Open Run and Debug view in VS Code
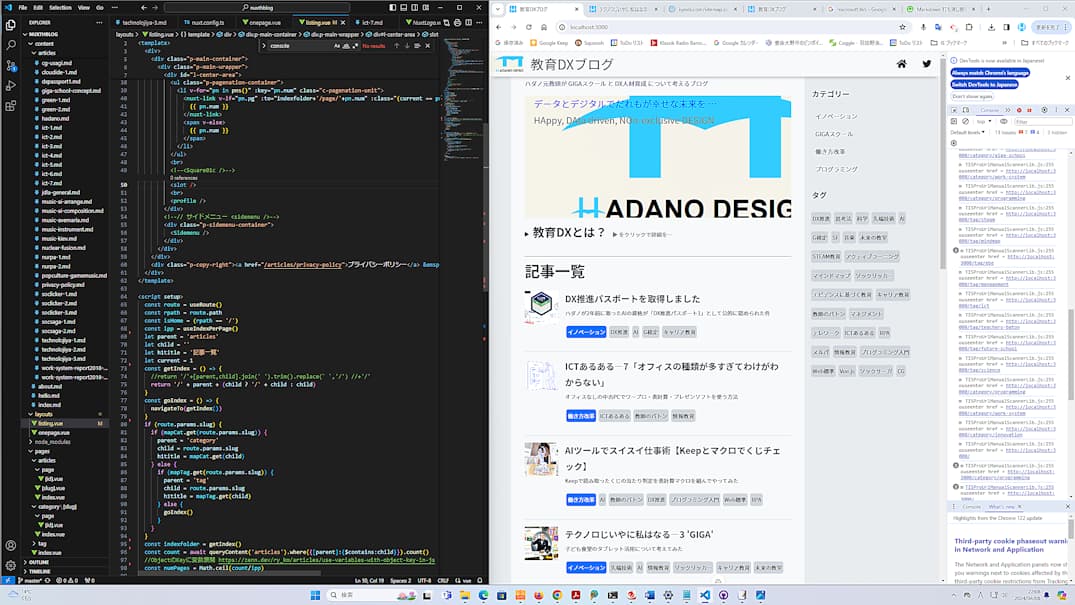1075x605 pixels. [10, 86]
